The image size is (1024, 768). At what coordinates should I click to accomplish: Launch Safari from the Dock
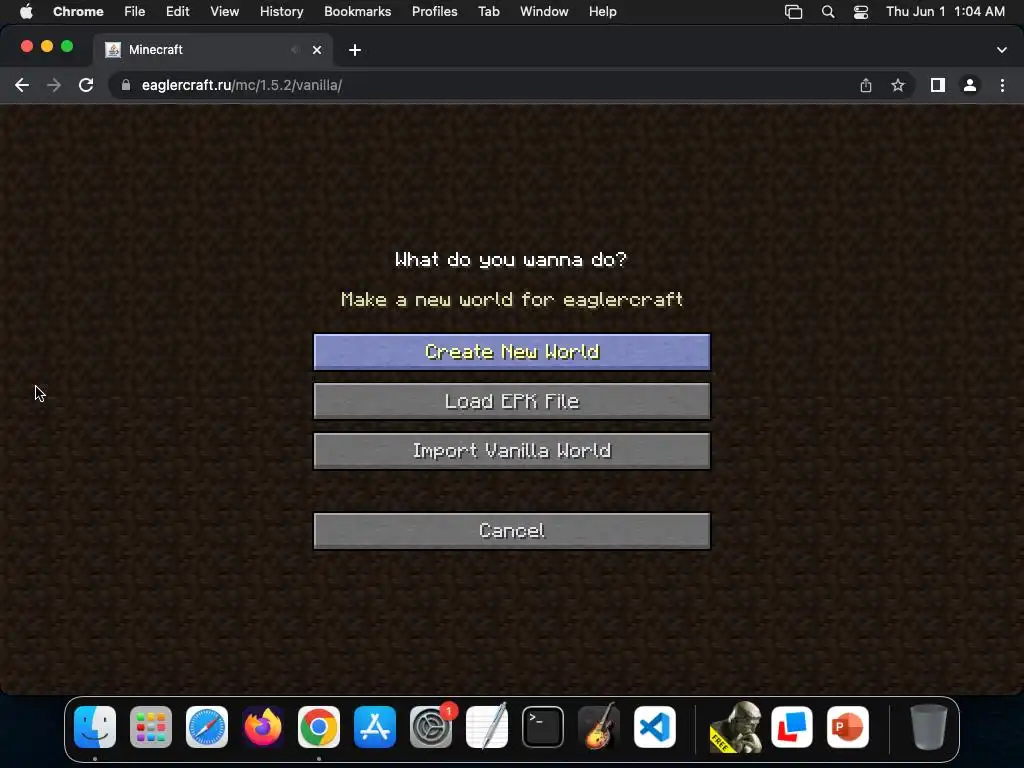(x=207, y=727)
